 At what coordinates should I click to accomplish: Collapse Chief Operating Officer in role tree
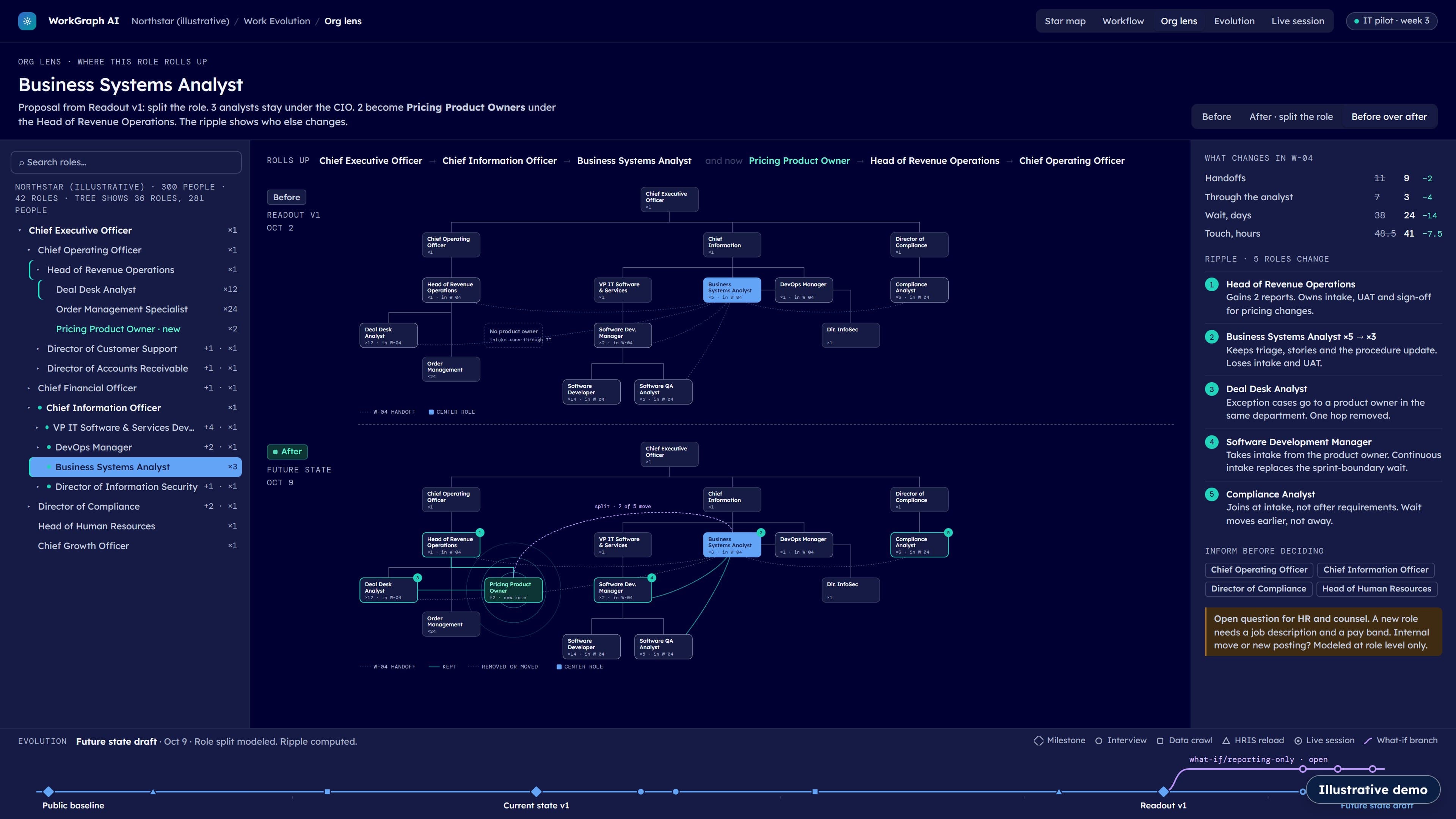[29, 250]
